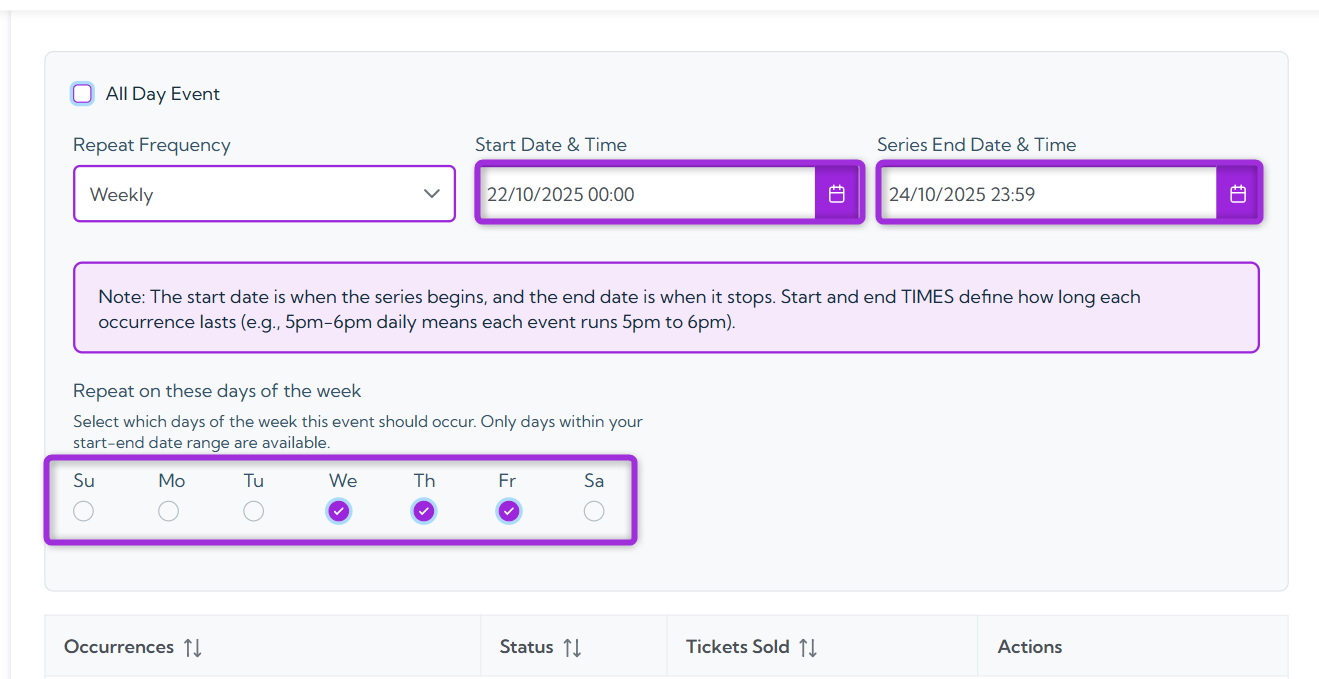Select Sunday as a repeat day

coord(84,511)
